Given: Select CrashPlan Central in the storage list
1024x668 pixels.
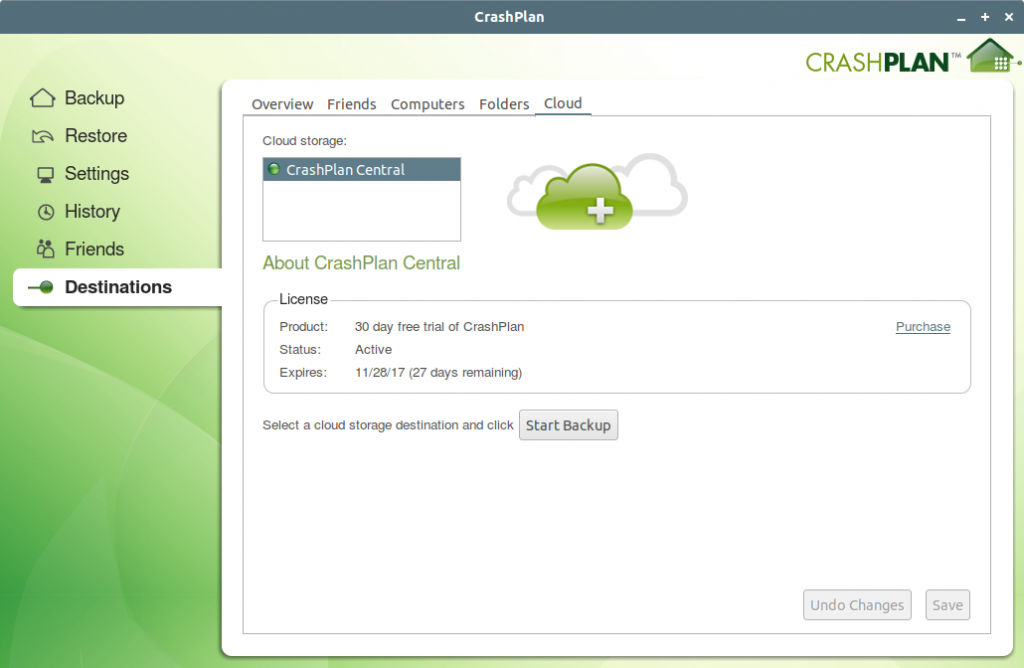Looking at the screenshot, I should [345, 169].
